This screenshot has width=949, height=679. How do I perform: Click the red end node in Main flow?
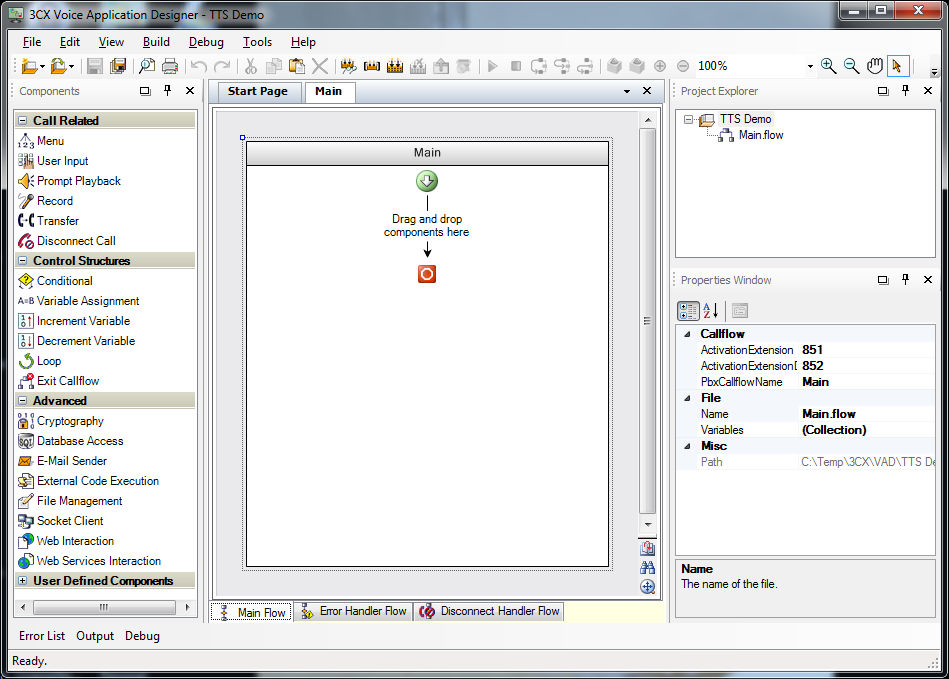427,274
